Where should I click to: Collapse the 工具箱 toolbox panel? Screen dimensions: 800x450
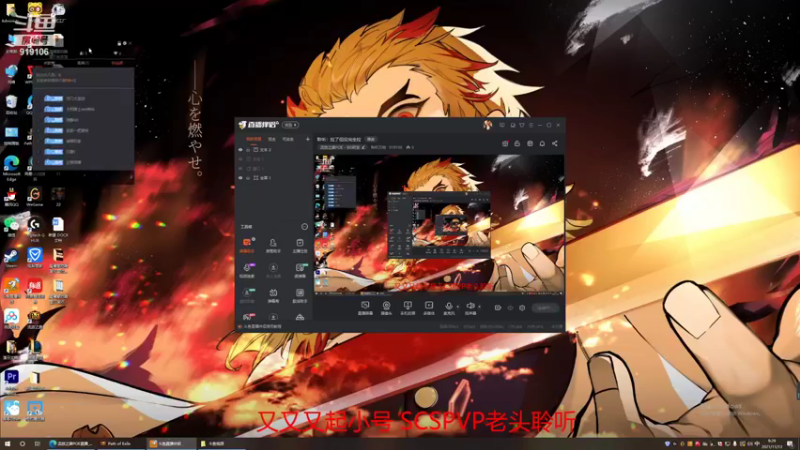tap(305, 227)
